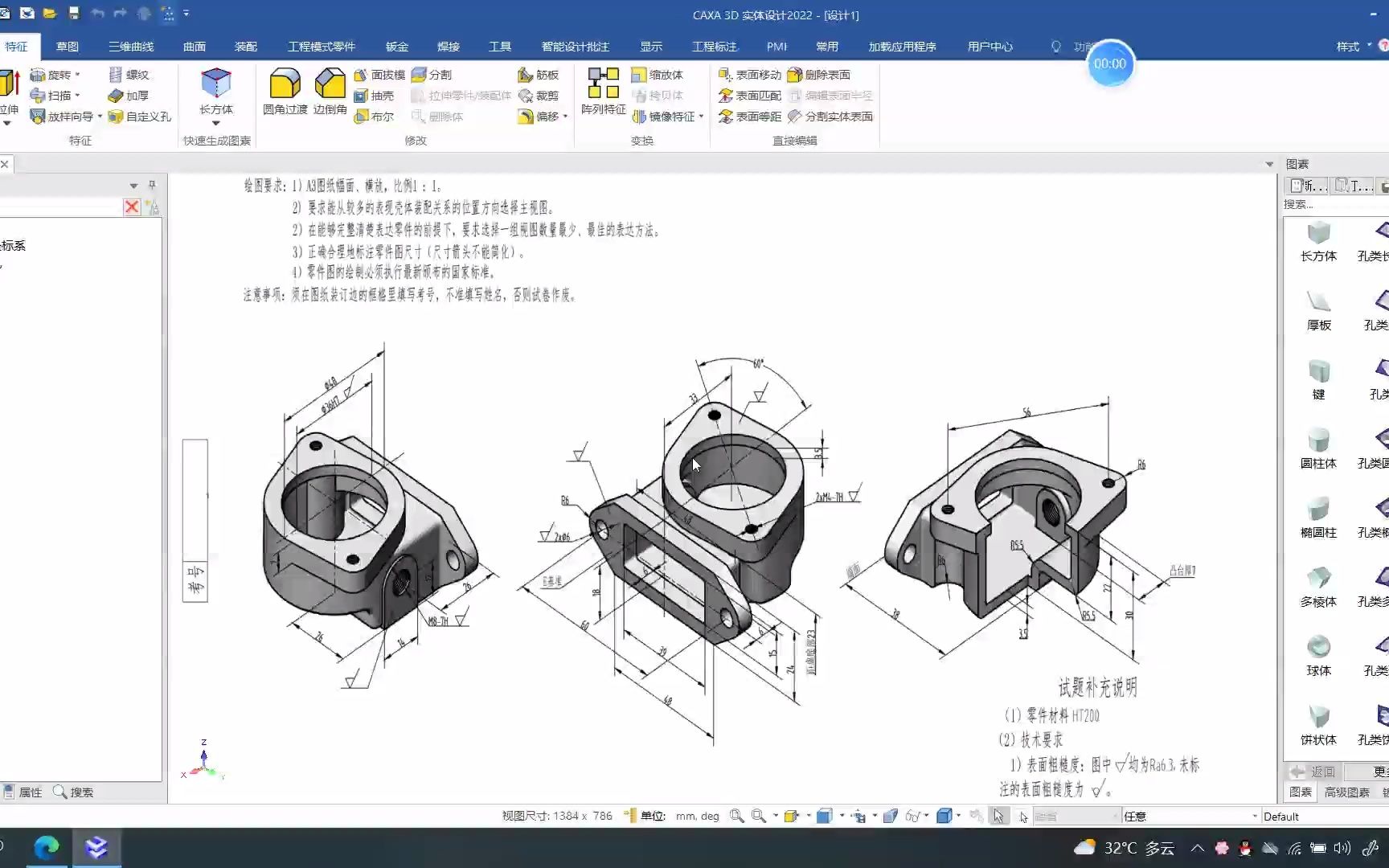Select the 抽壳 shell tool

click(374, 96)
